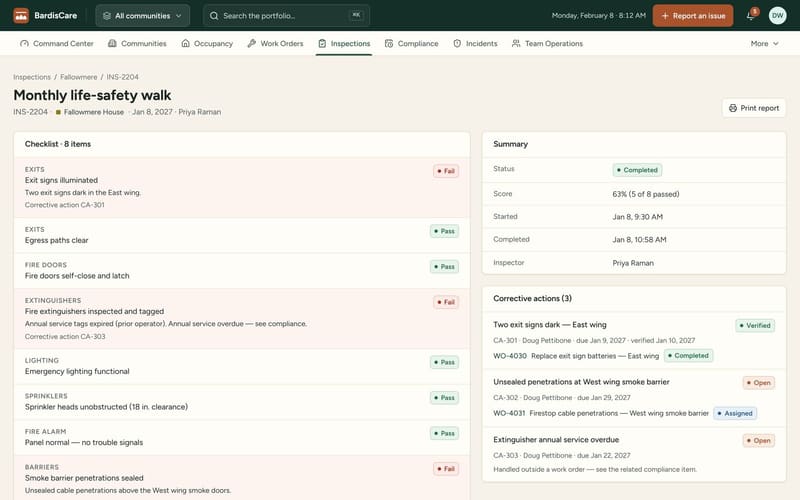The height and width of the screenshot is (500, 800).
Task: Open Corrective action CA-303 link
Action: [x=65, y=336]
